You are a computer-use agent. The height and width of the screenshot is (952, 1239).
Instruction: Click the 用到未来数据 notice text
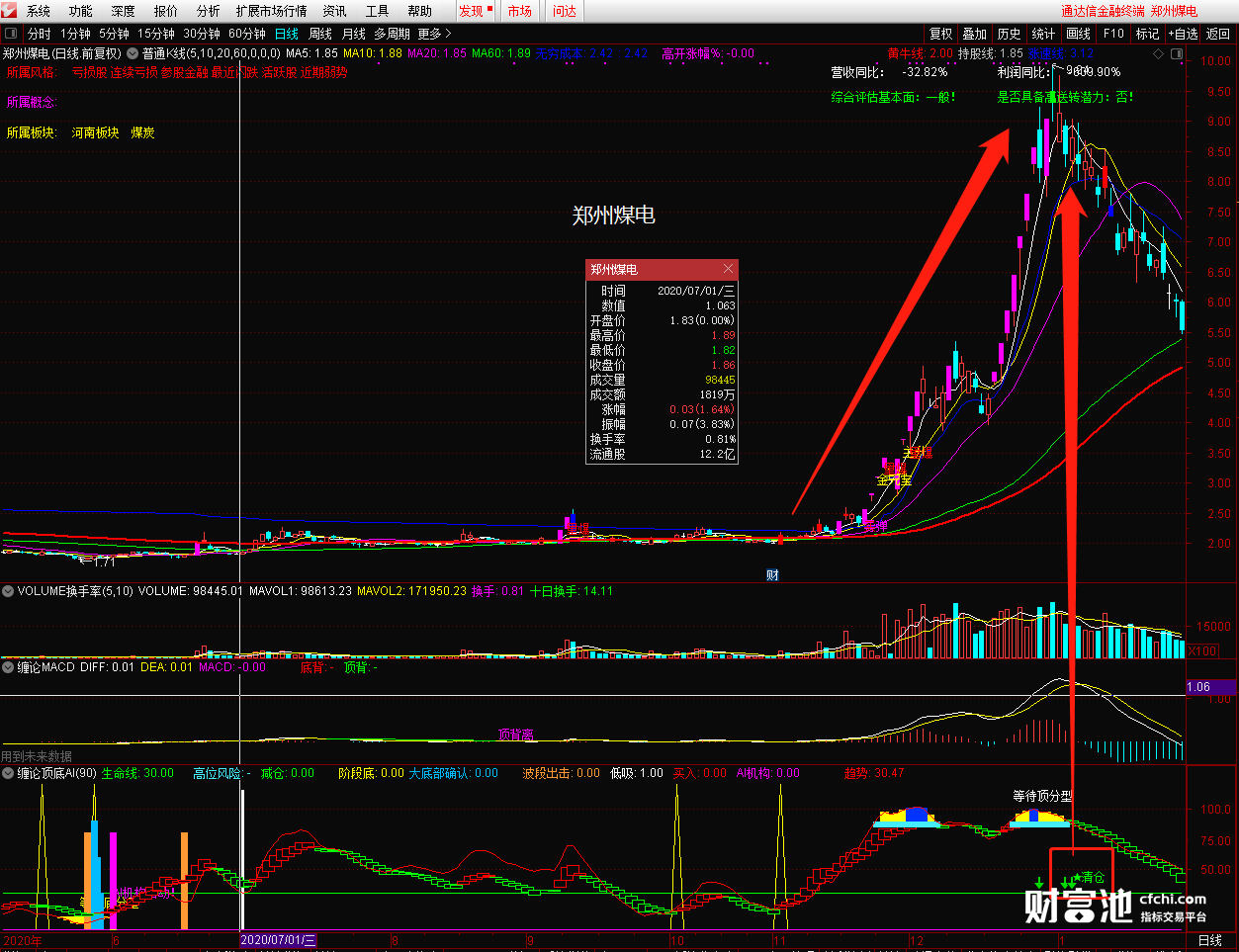[x=37, y=756]
